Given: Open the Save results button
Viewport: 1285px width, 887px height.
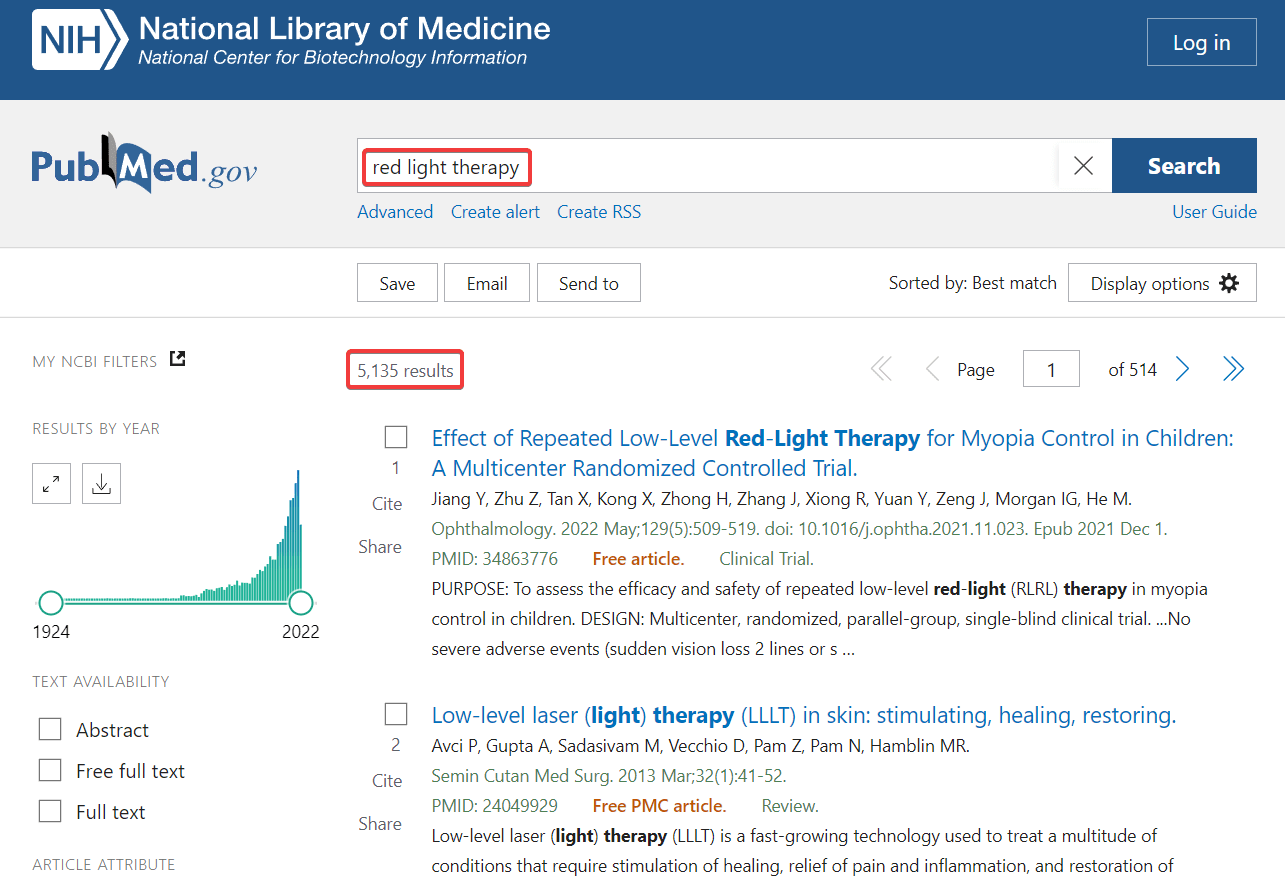Looking at the screenshot, I should click(397, 283).
